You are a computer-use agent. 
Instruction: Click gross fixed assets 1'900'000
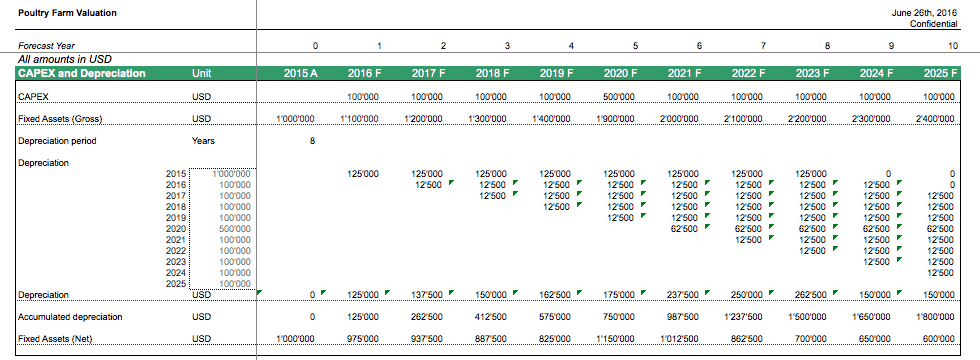pos(617,119)
